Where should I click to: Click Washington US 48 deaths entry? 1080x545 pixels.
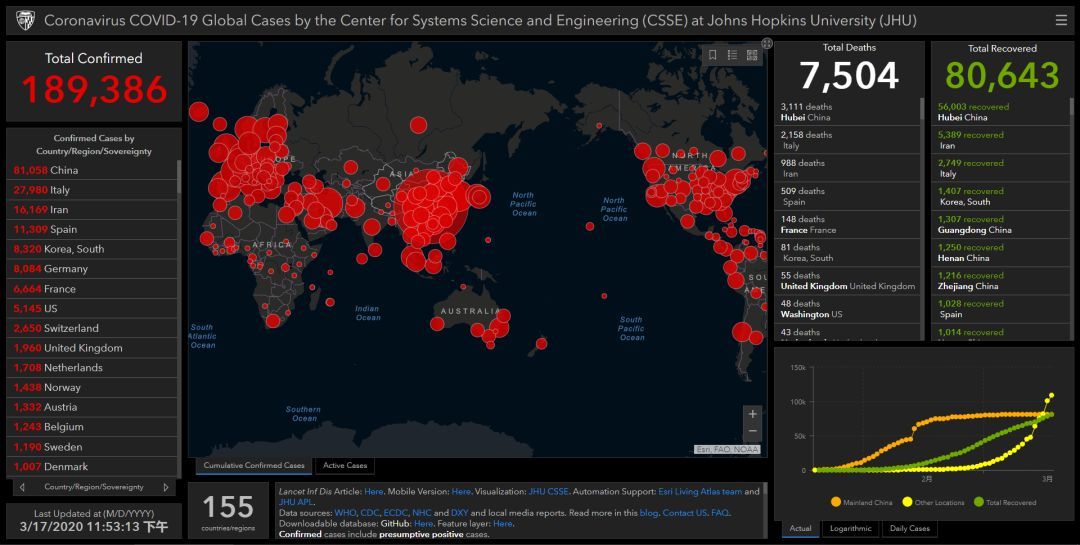tap(847, 309)
